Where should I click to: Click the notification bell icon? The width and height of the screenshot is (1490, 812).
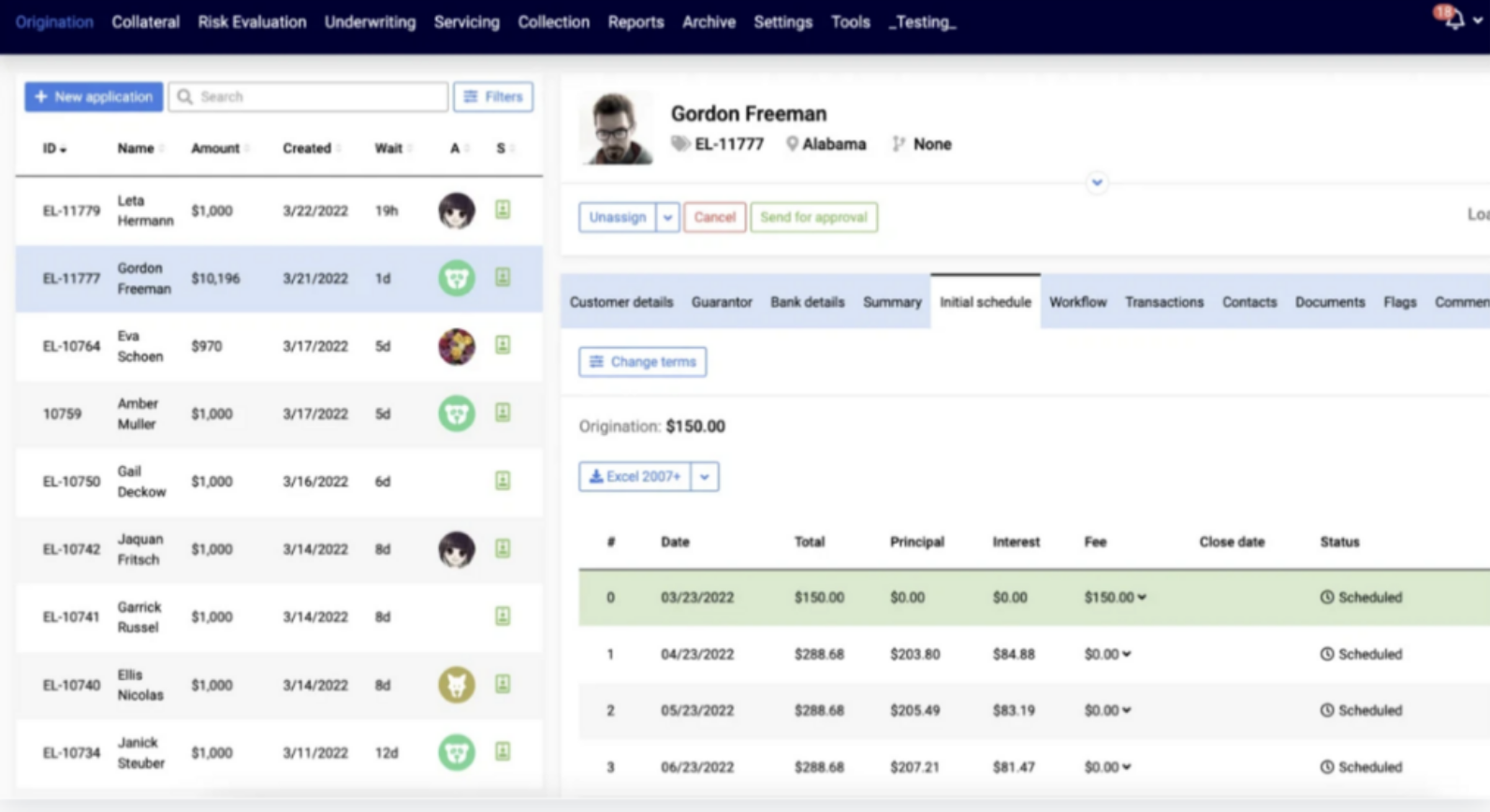pos(1453,20)
